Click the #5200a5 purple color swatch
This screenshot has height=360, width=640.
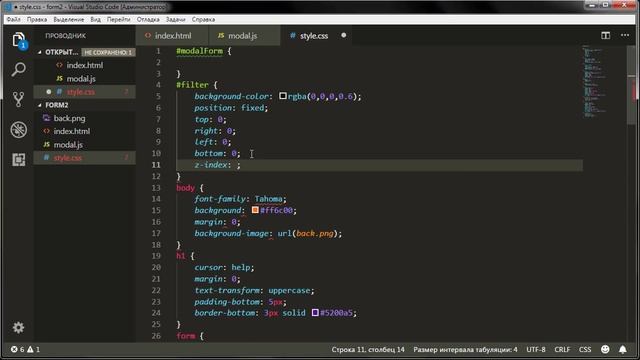point(315,313)
